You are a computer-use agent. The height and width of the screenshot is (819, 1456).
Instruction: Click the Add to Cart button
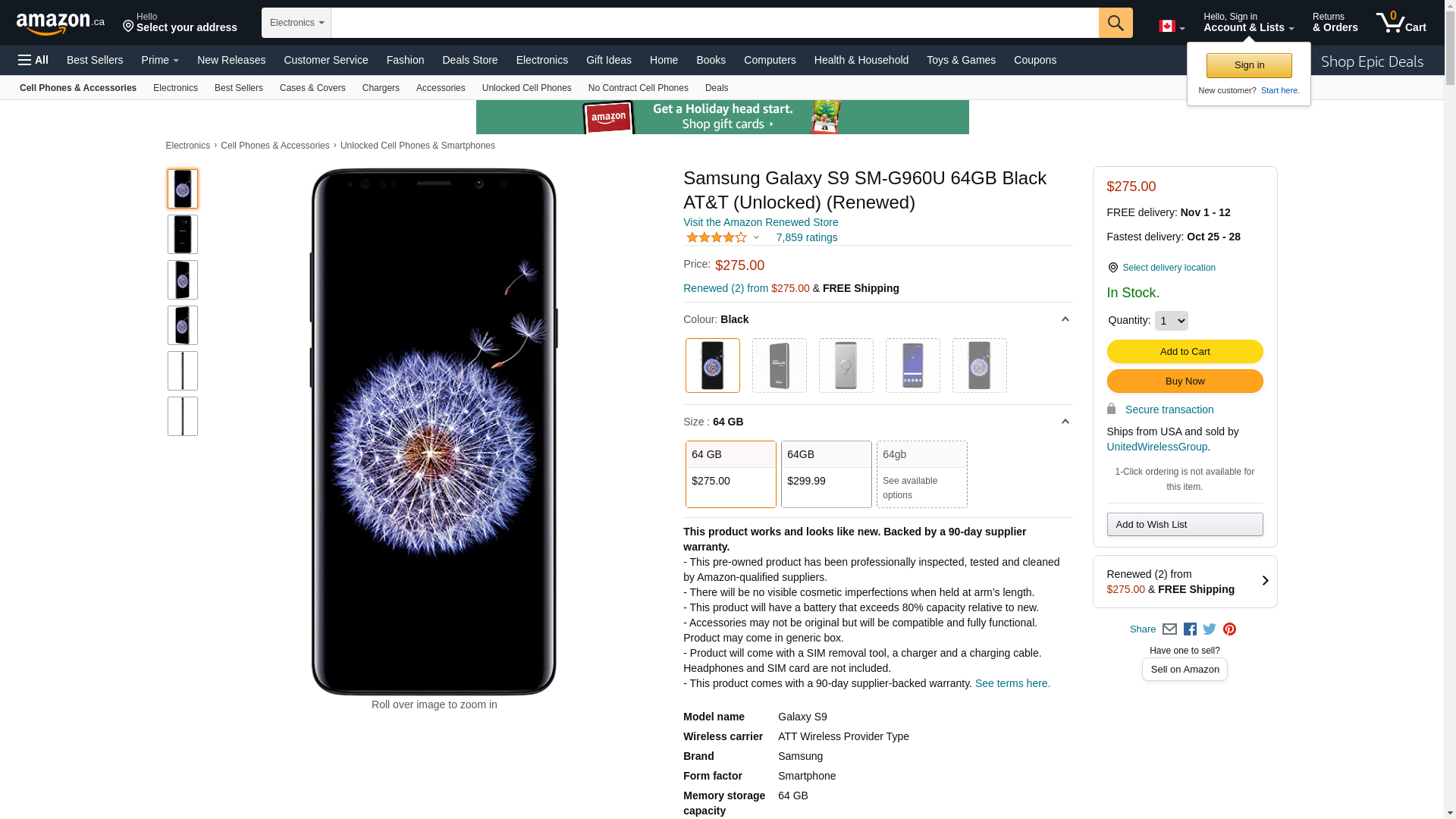1185,351
